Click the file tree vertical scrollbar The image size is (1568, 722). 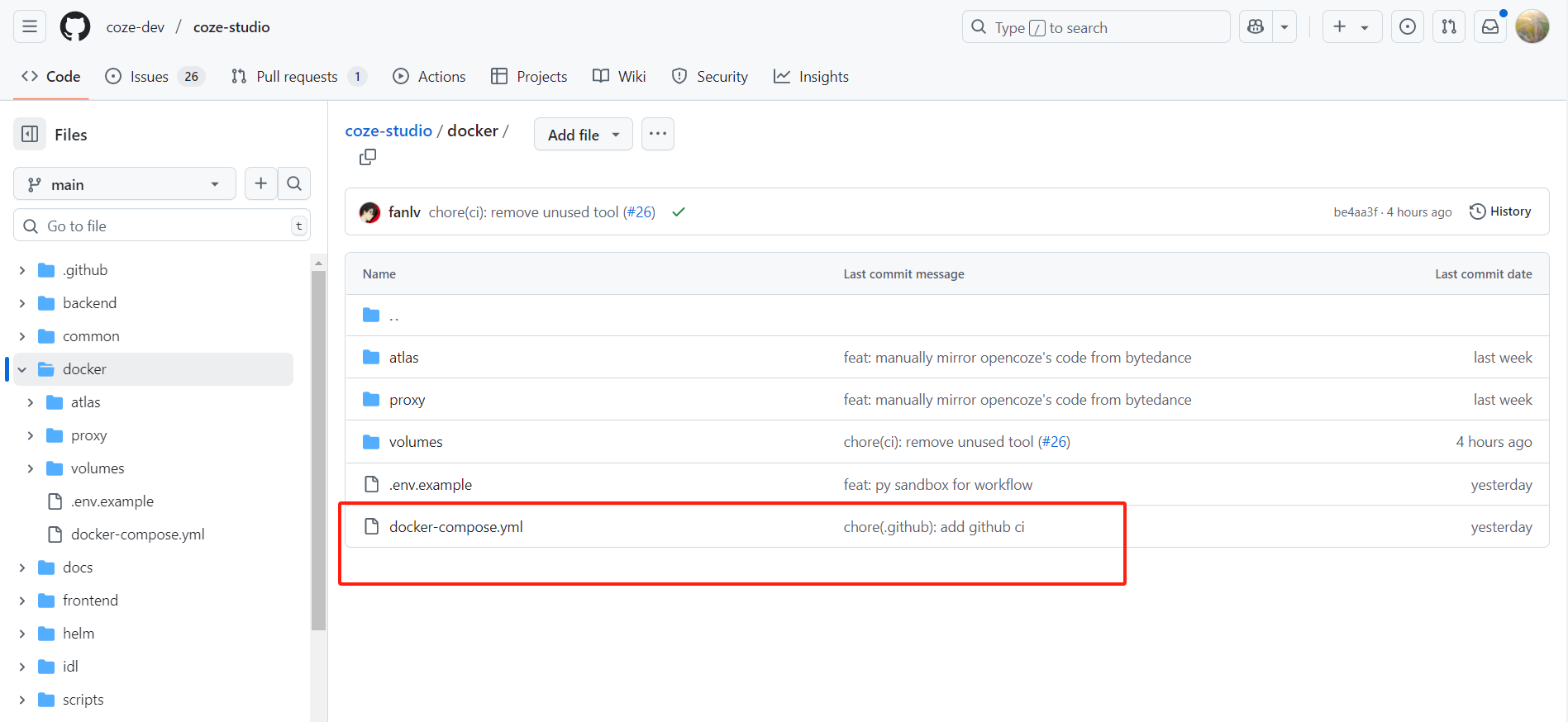pos(318,450)
